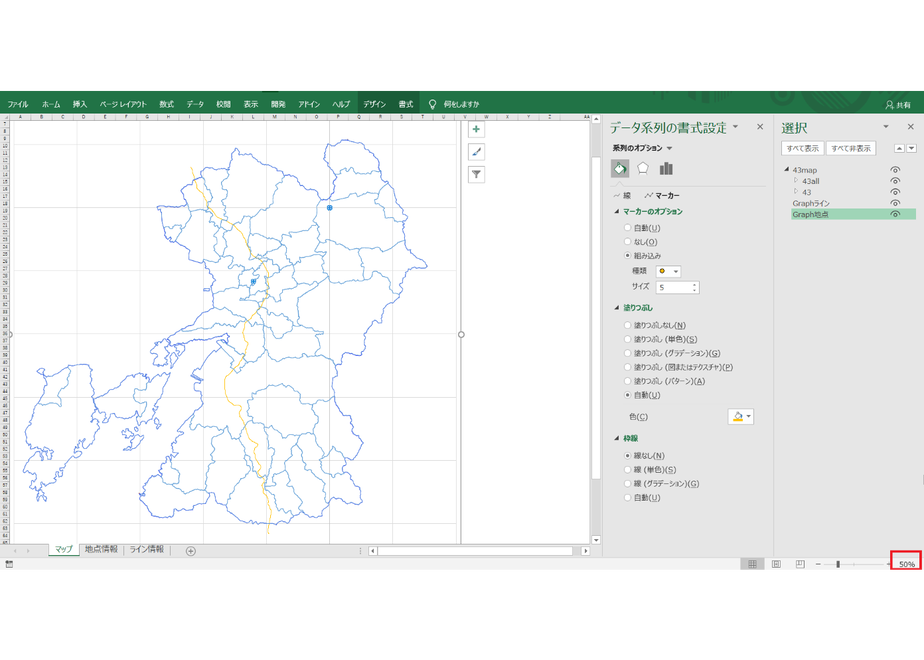
Task: Select 線 (単色)(S) border radio button
Action: click(628, 470)
